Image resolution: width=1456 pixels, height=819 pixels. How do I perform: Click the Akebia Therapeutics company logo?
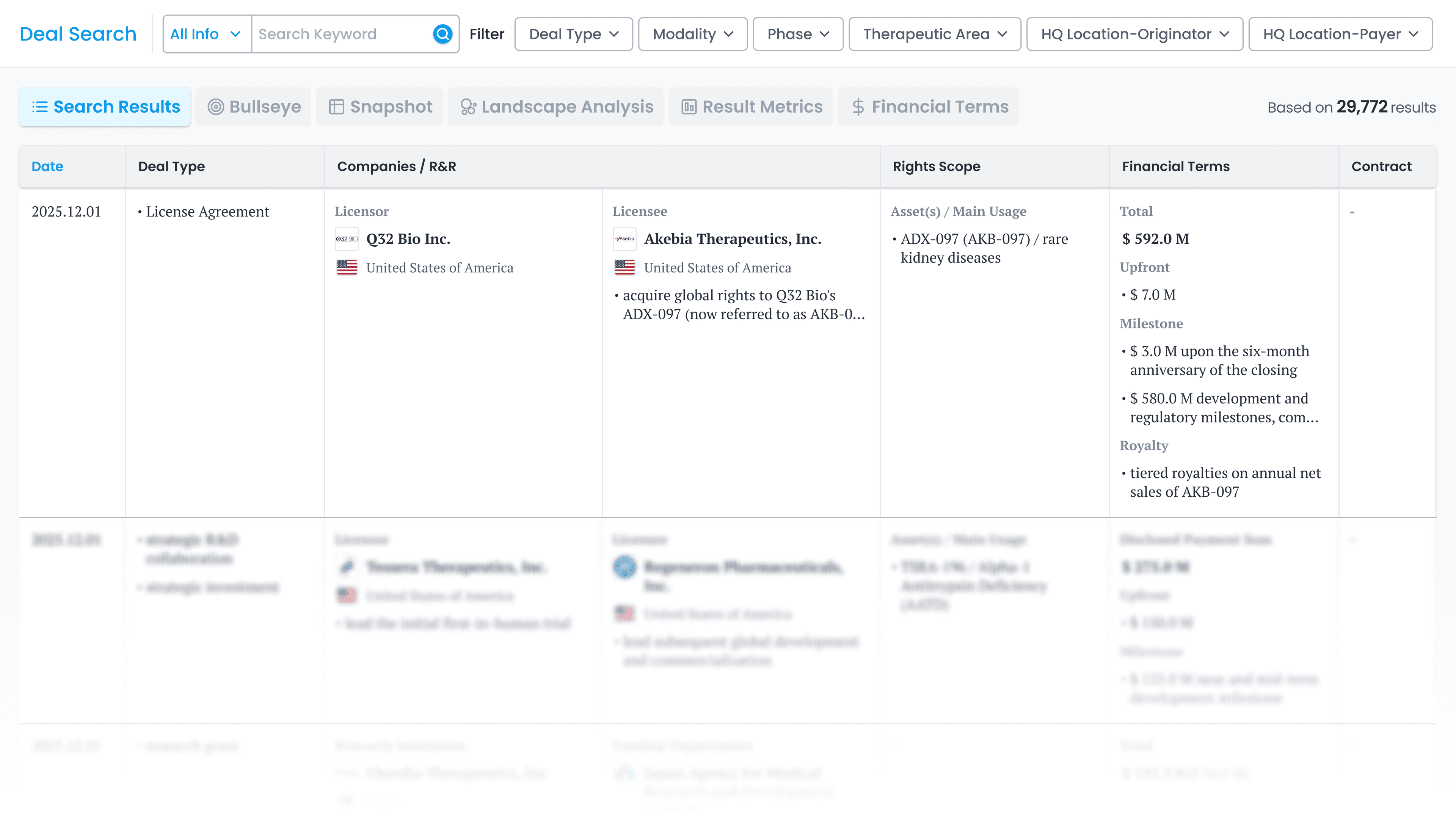(x=624, y=239)
